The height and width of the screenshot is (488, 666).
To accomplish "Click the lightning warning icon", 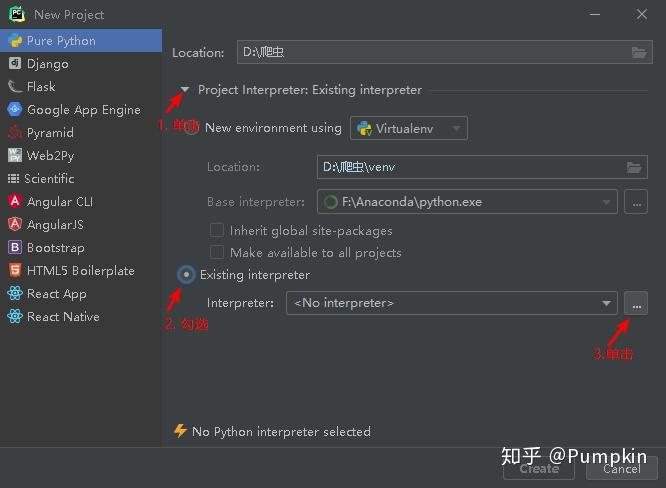I will coord(180,431).
